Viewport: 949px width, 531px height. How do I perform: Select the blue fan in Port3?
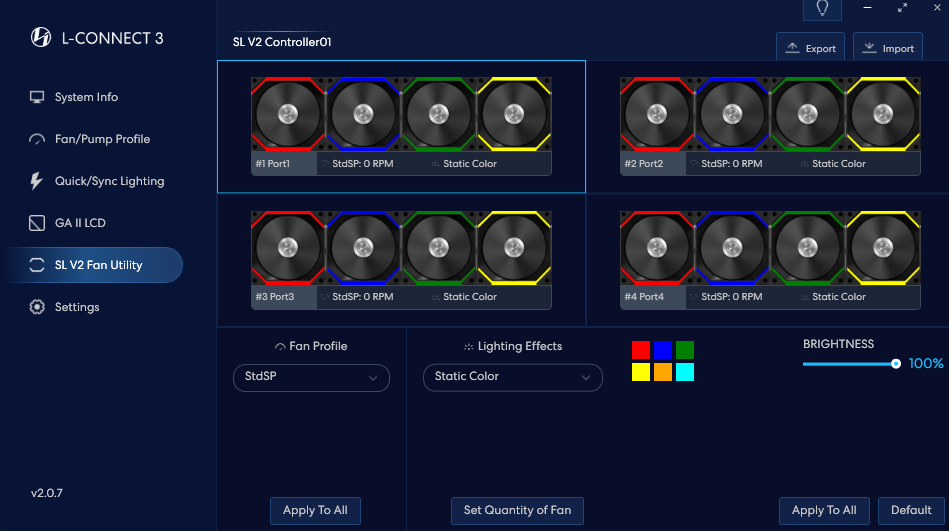click(x=363, y=248)
